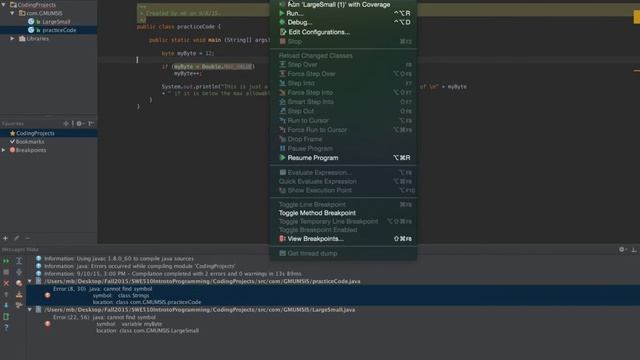The height and width of the screenshot is (360, 640).
Task: Click the Messages panel gear icon
Action: pyautogui.click(x=622, y=249)
